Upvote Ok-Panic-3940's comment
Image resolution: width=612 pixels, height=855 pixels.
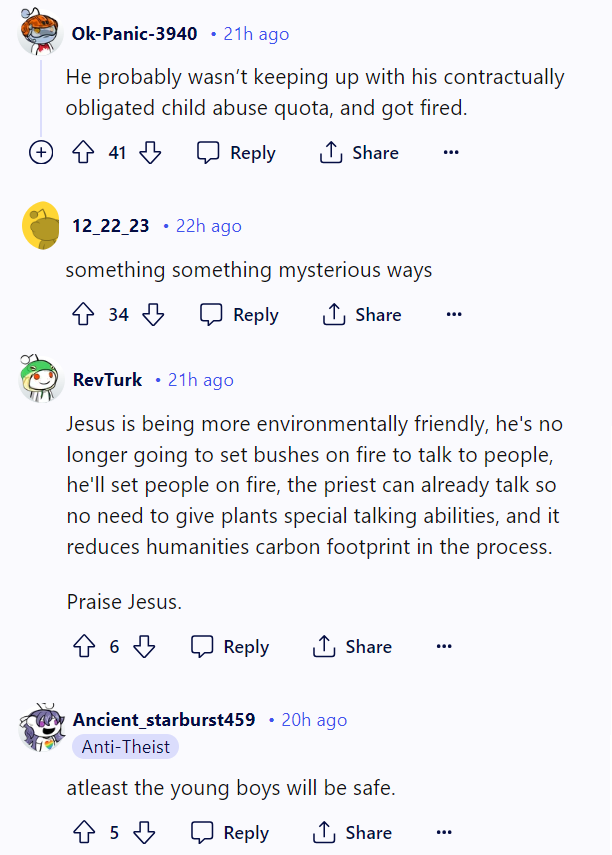pos(84,153)
